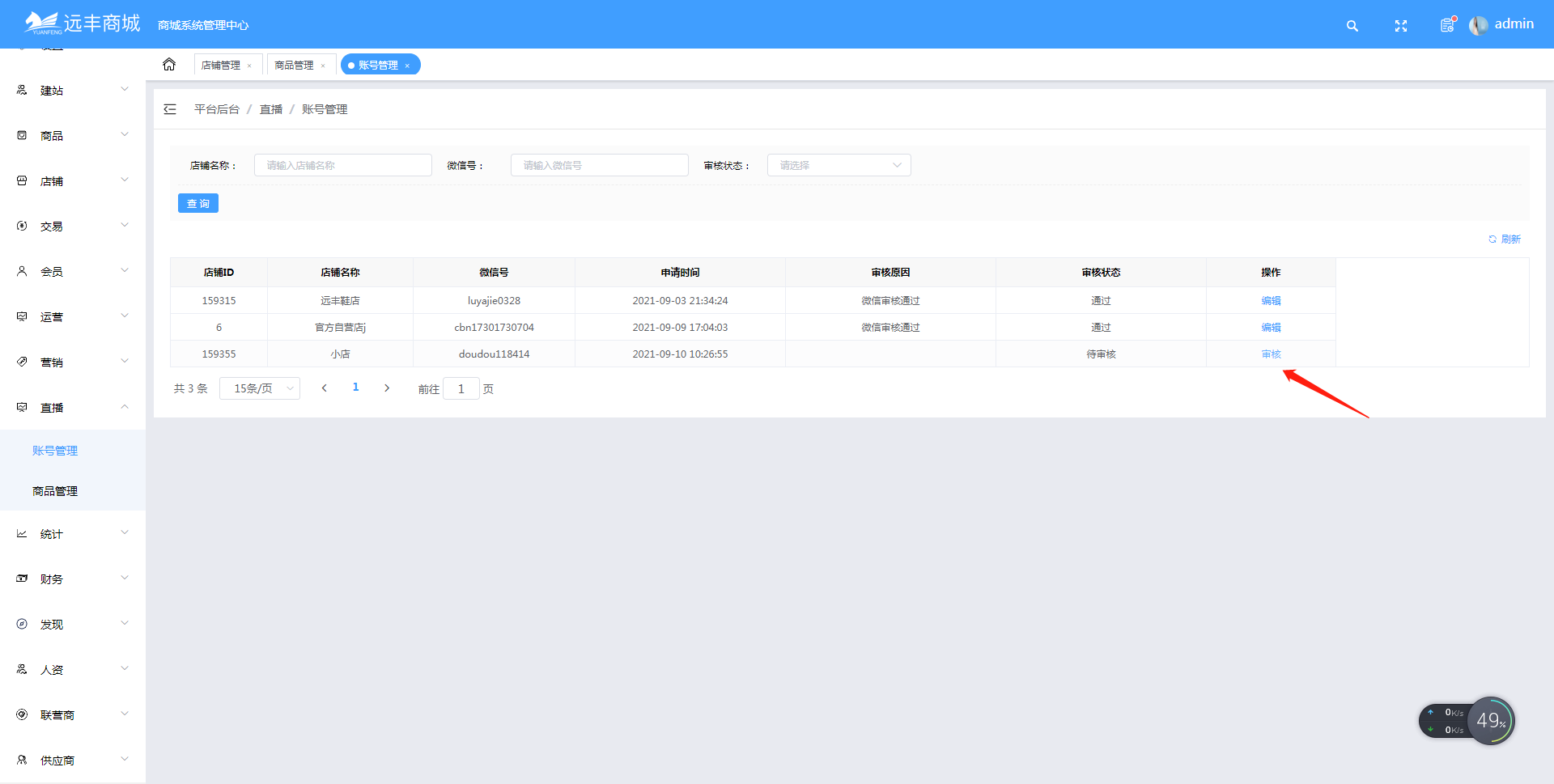Click the 营销 sidebar icon
Screen dimensions: 1554x784
(22, 362)
